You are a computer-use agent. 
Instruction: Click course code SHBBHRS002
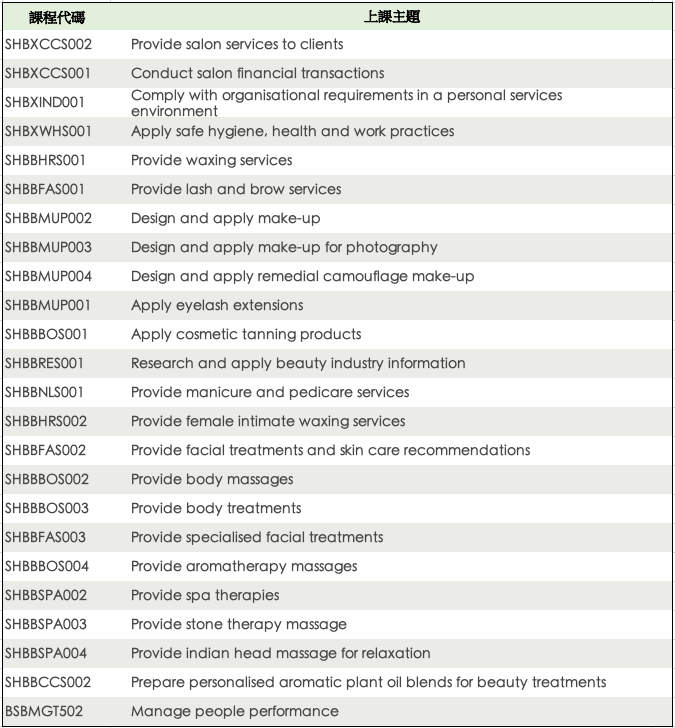click(x=46, y=421)
